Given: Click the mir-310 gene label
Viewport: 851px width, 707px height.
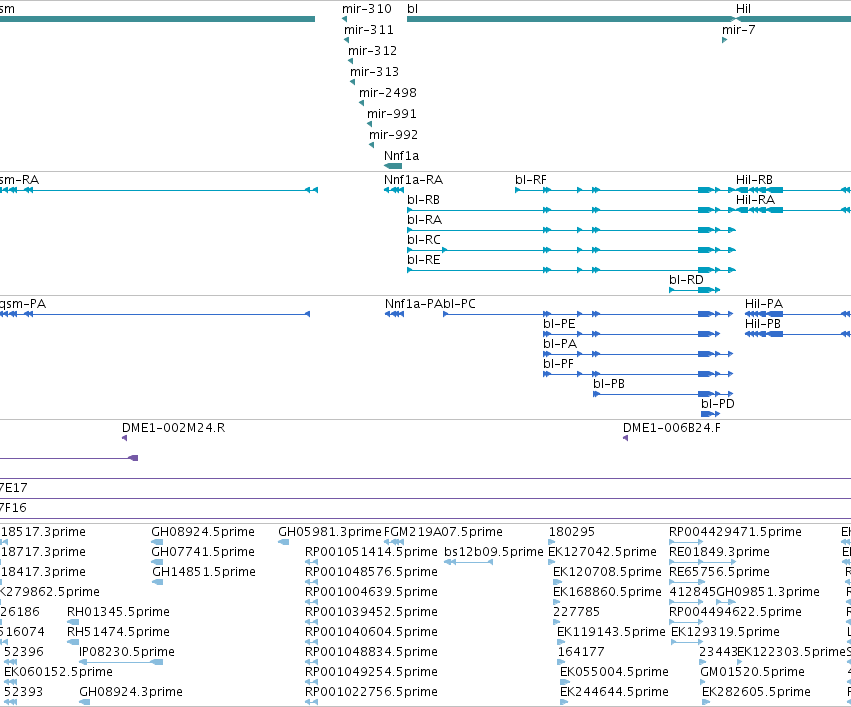Looking at the screenshot, I should [366, 9].
